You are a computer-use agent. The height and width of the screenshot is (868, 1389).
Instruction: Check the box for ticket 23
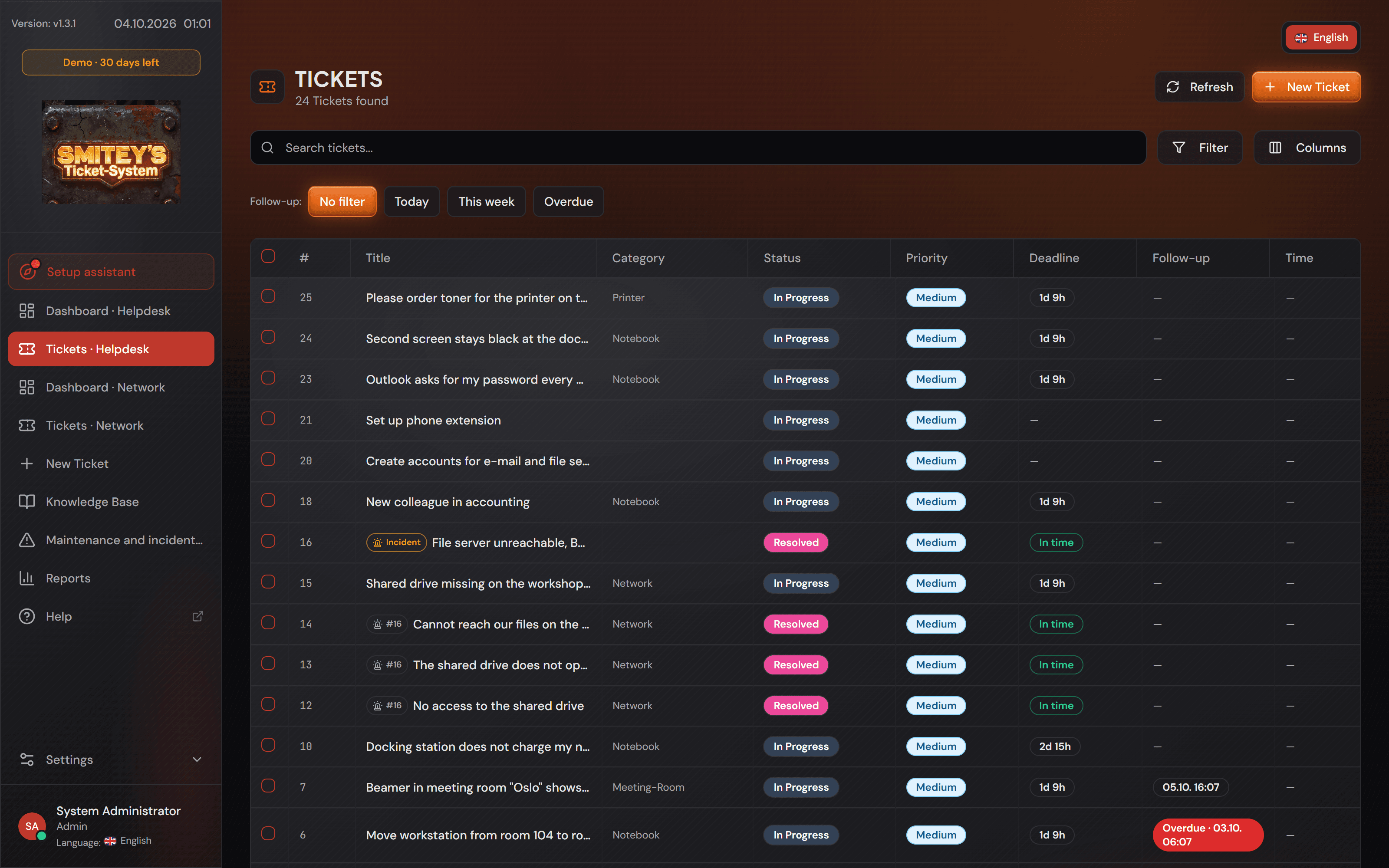pyautogui.click(x=268, y=378)
